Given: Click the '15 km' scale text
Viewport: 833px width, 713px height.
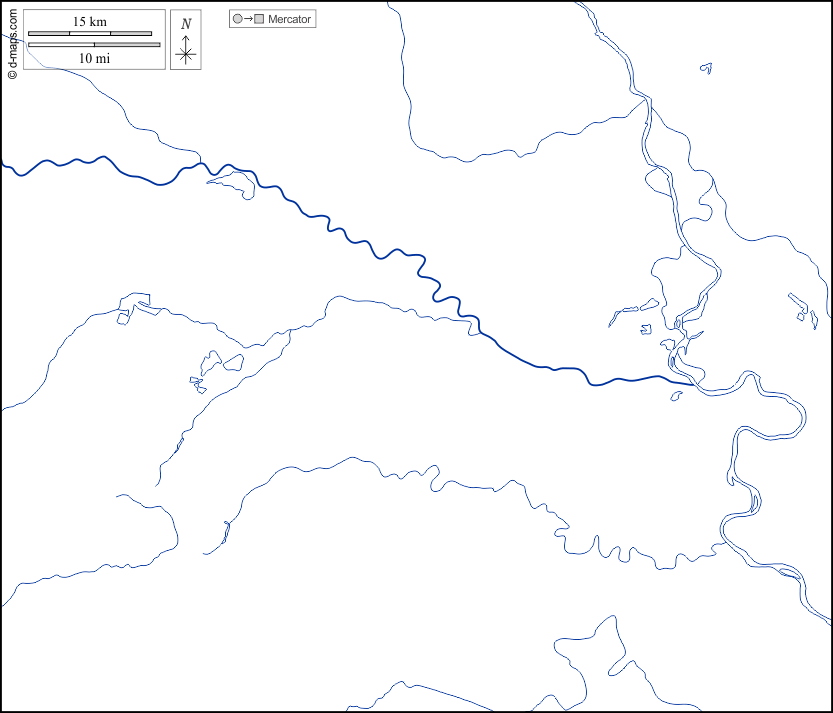Looking at the screenshot, I should coord(90,22).
